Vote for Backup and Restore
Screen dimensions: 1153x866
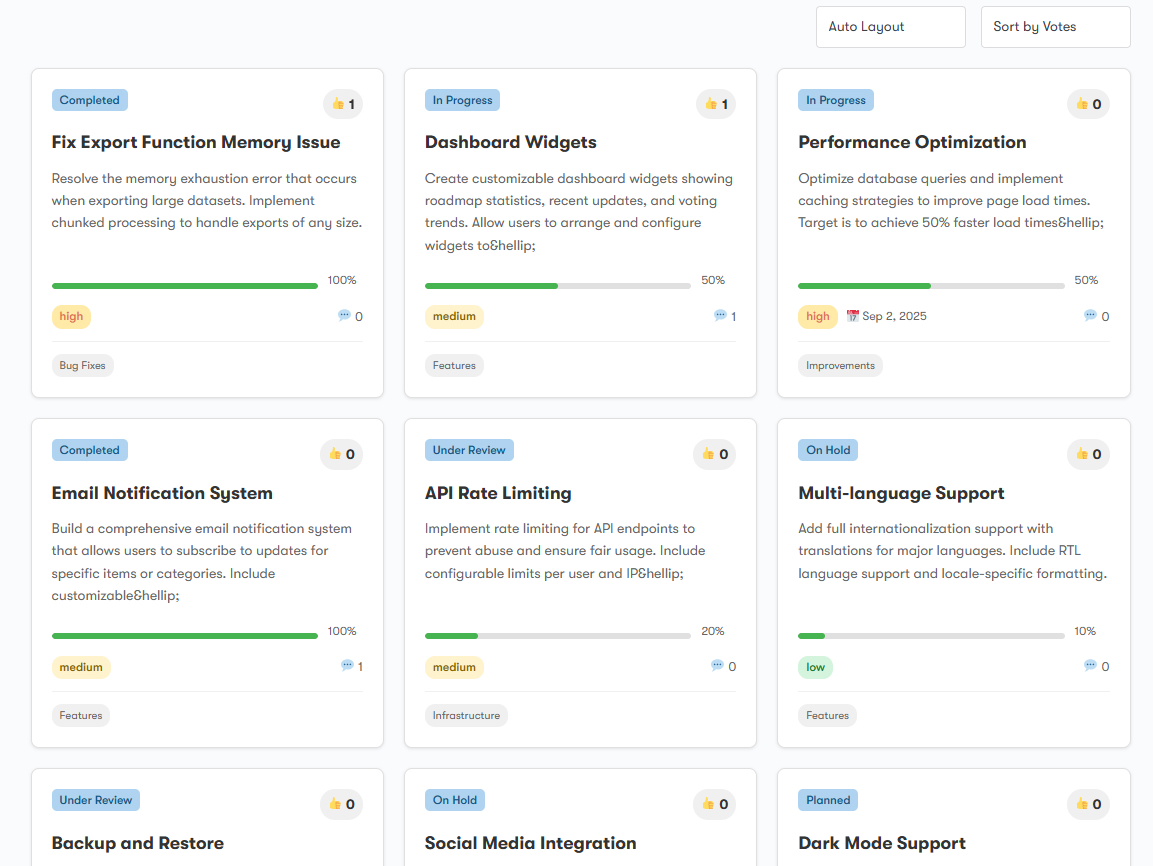(x=342, y=804)
